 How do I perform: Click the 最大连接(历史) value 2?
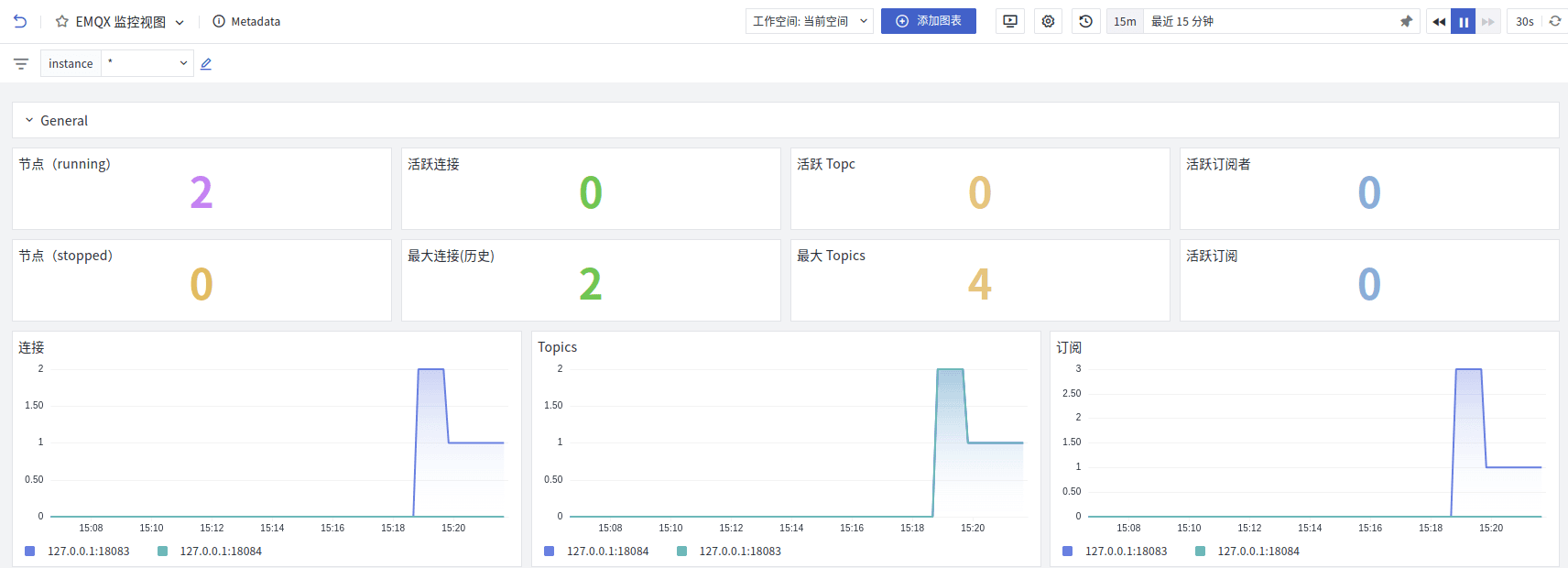(x=591, y=284)
